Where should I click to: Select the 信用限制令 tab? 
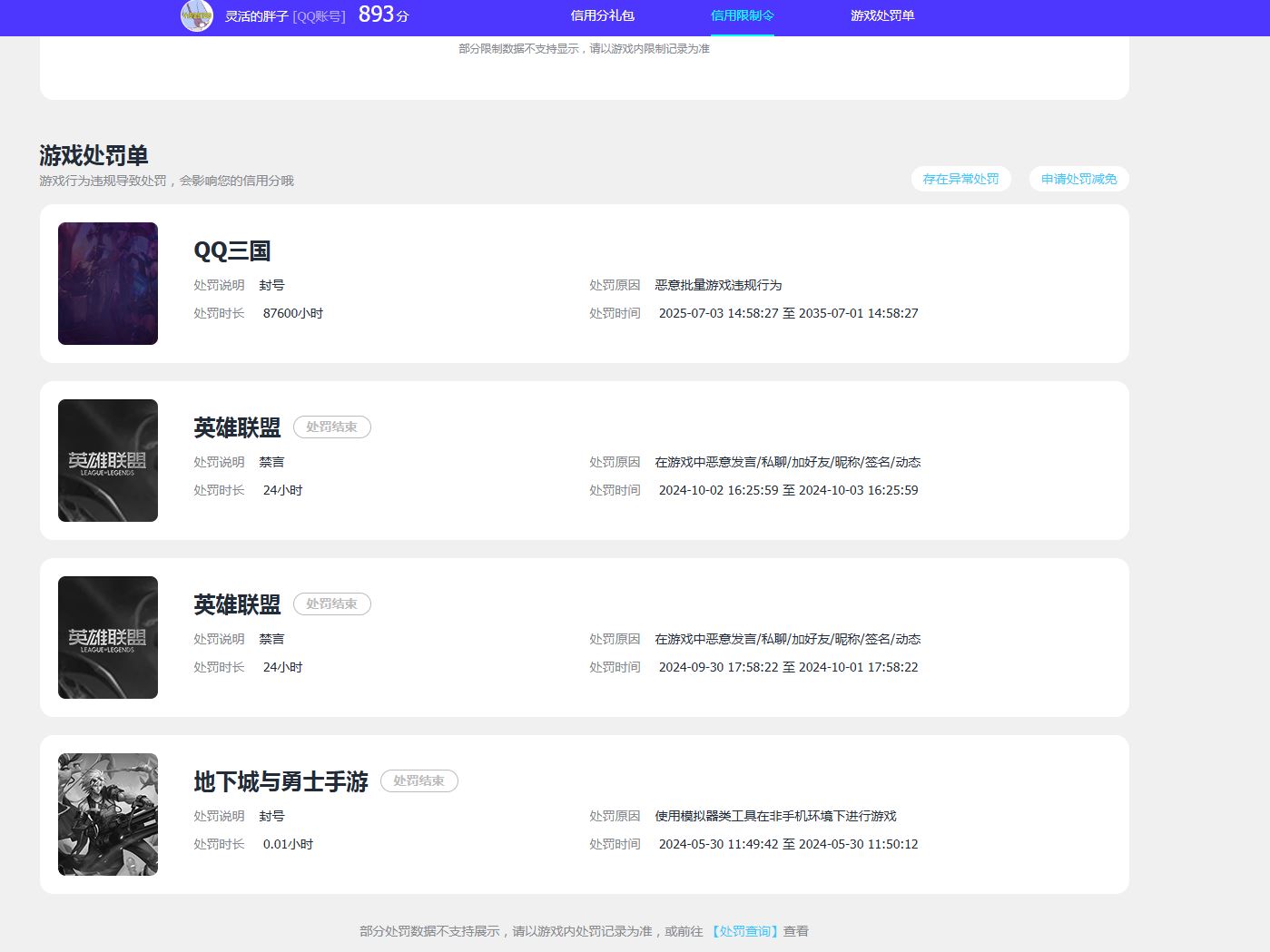741,15
